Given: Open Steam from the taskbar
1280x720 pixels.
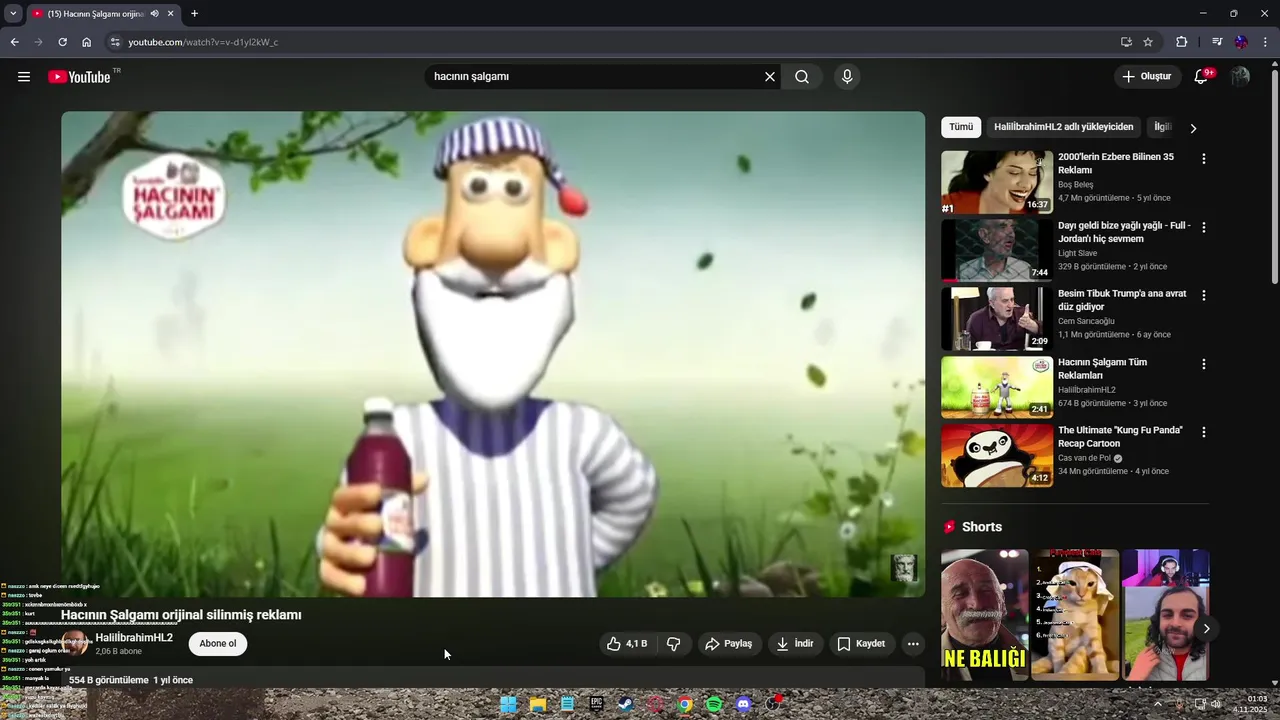Looking at the screenshot, I should 626,704.
